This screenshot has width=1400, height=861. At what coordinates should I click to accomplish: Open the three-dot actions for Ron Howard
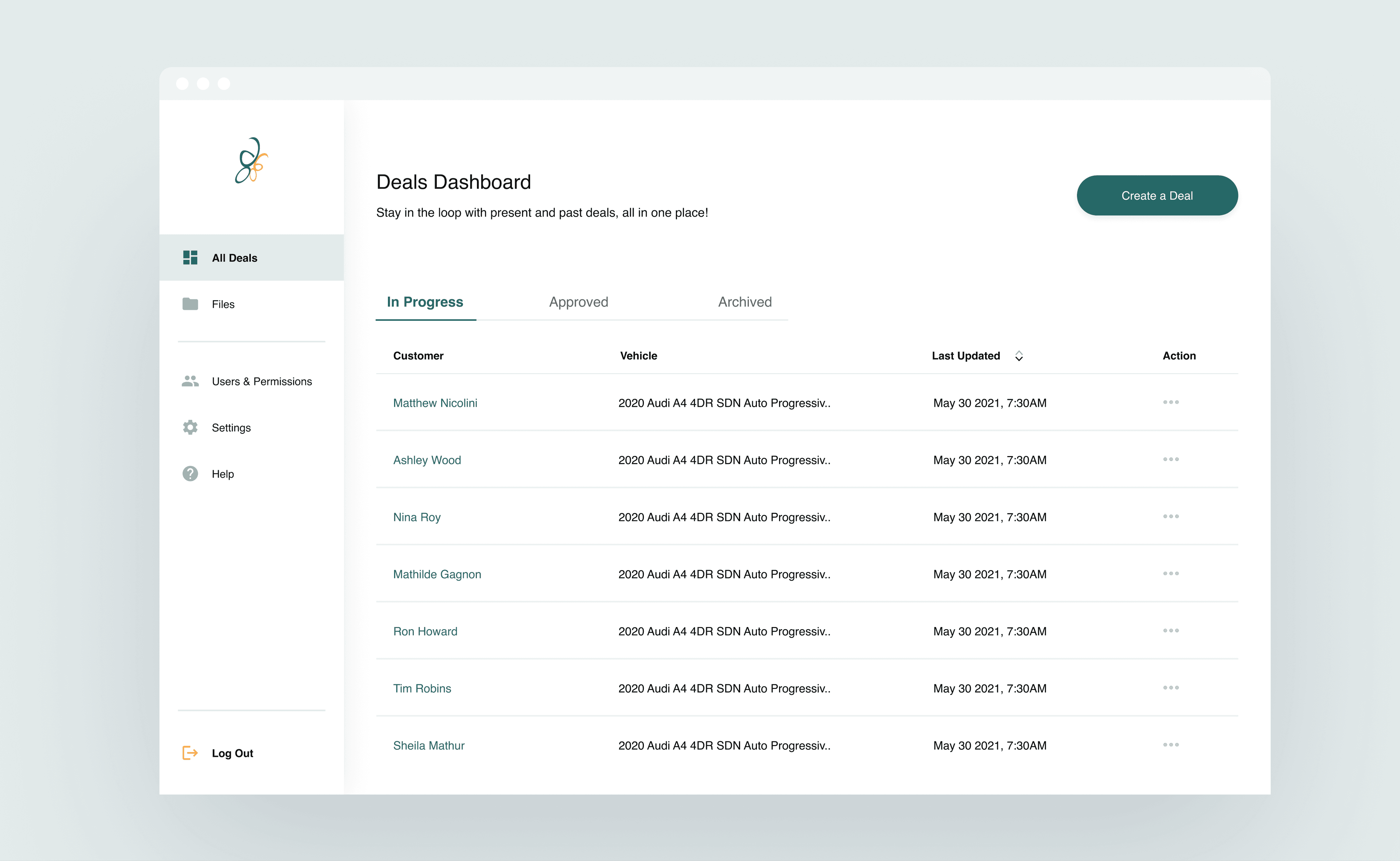[1171, 630]
